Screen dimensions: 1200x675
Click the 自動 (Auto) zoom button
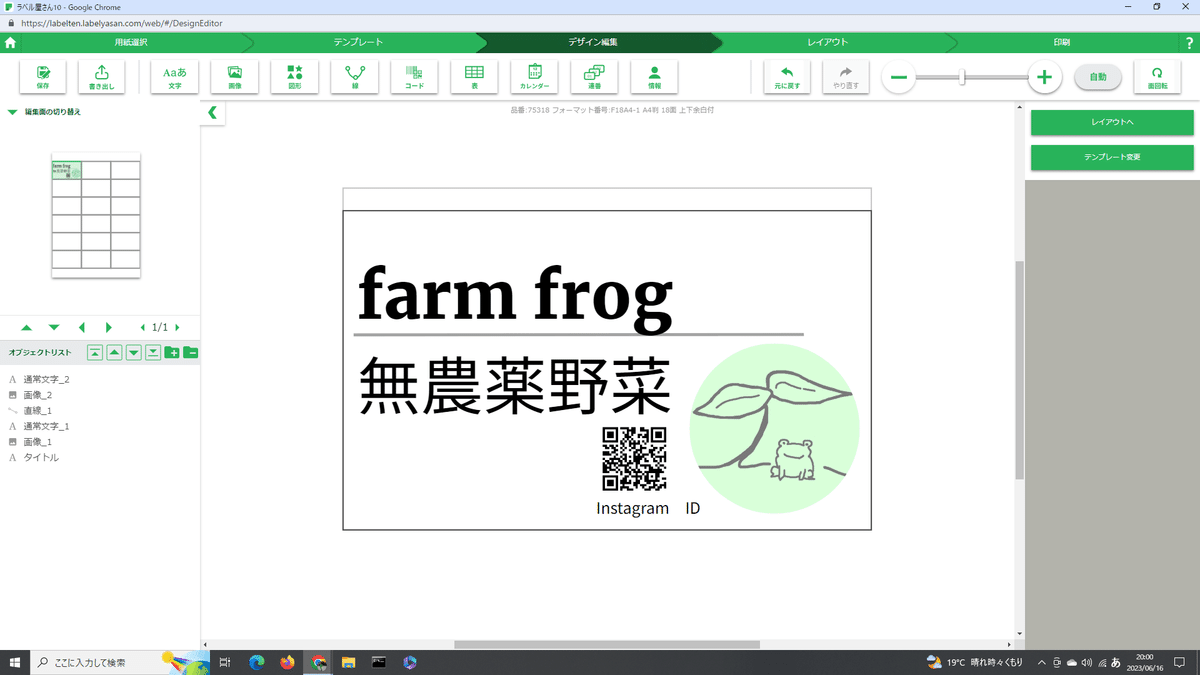tap(1098, 77)
